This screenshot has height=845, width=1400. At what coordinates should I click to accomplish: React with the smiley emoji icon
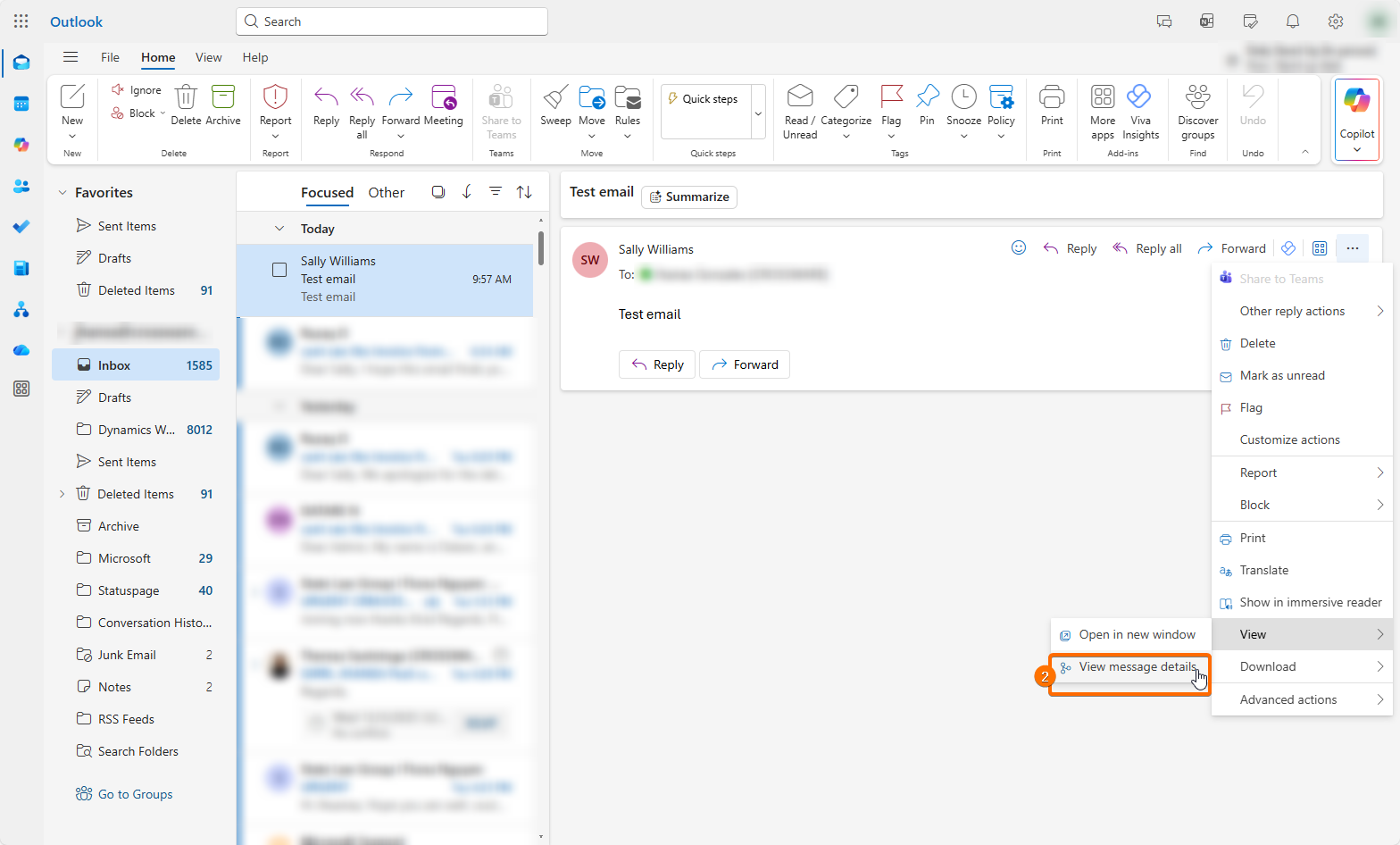coord(1018,248)
